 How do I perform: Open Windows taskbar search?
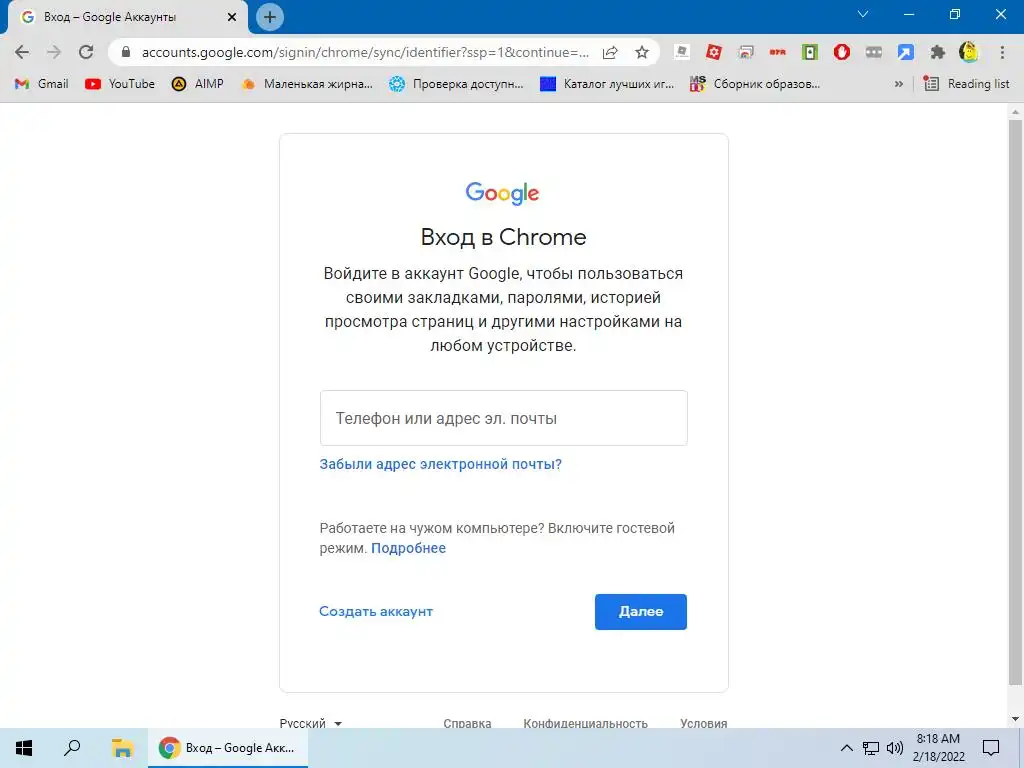tap(72, 748)
